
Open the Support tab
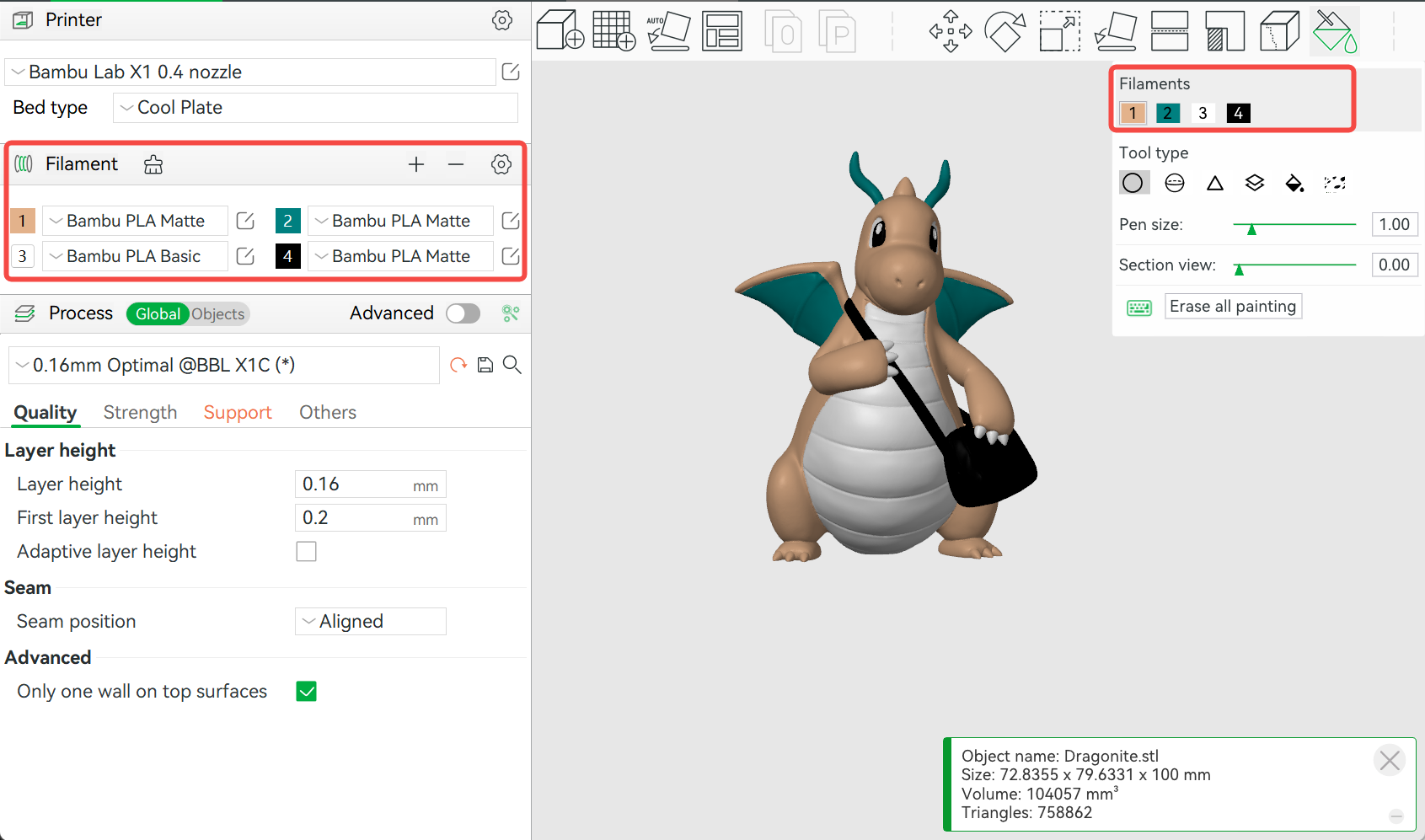(x=238, y=413)
